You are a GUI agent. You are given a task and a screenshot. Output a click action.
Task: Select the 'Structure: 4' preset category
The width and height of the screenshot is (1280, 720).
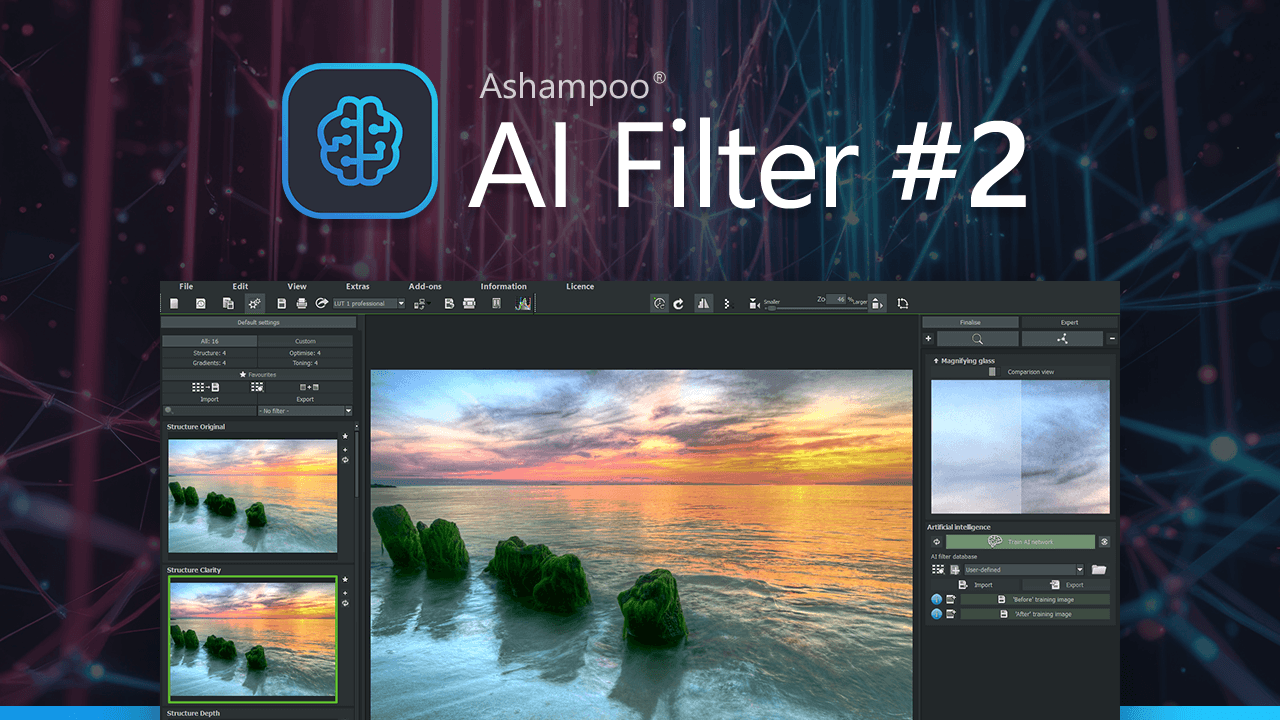[209, 353]
